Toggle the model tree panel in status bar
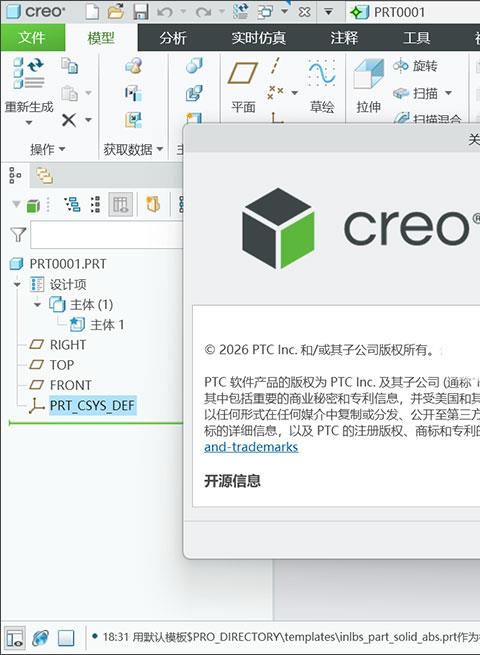Screen dimensions: 480x655 tap(15, 638)
